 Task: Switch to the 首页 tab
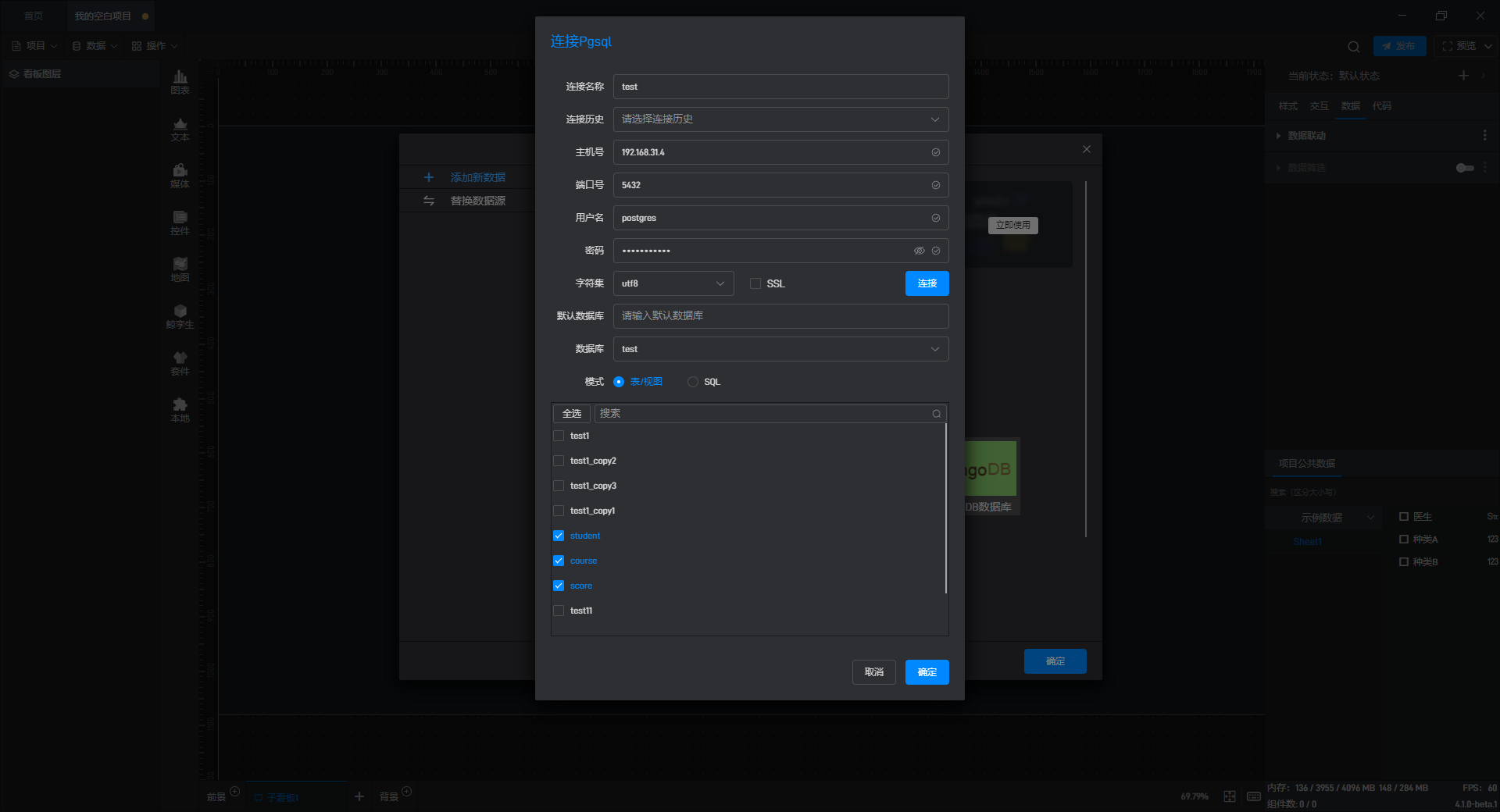(x=34, y=16)
